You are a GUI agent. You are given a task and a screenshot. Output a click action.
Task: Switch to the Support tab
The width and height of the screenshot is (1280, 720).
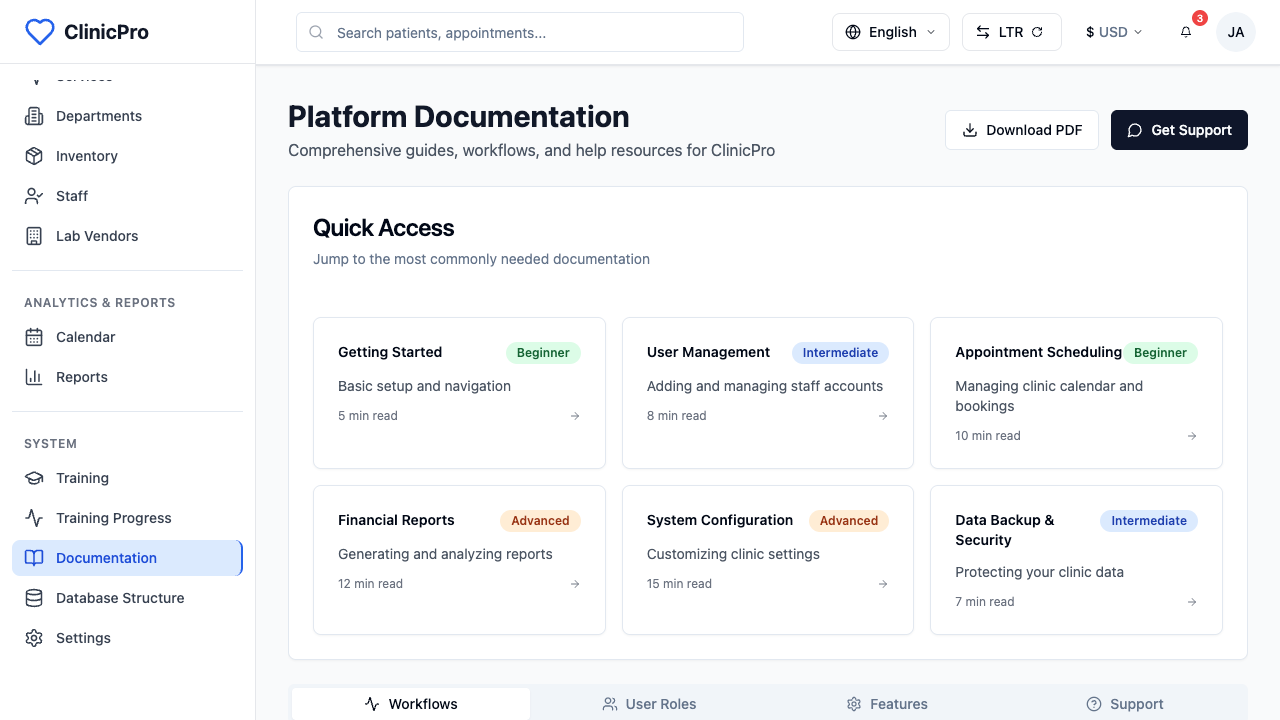1125,704
